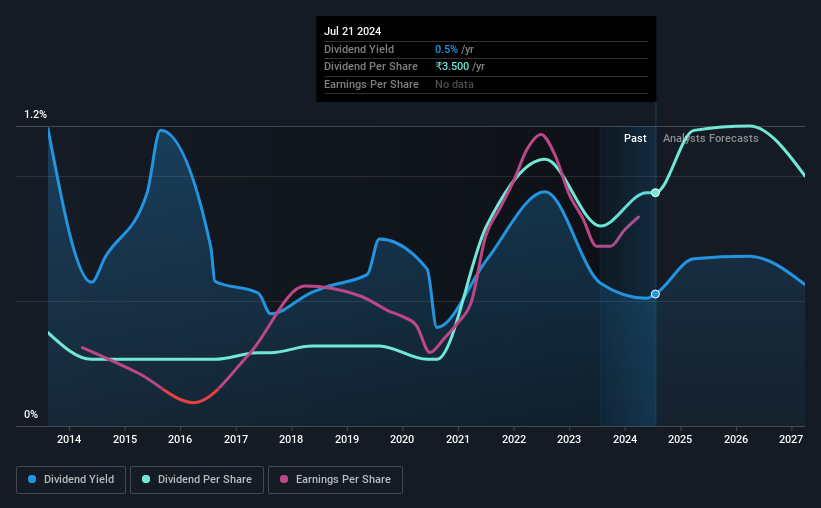Click the 2024 x-axis label
This screenshot has height=508, width=821.
(x=625, y=439)
